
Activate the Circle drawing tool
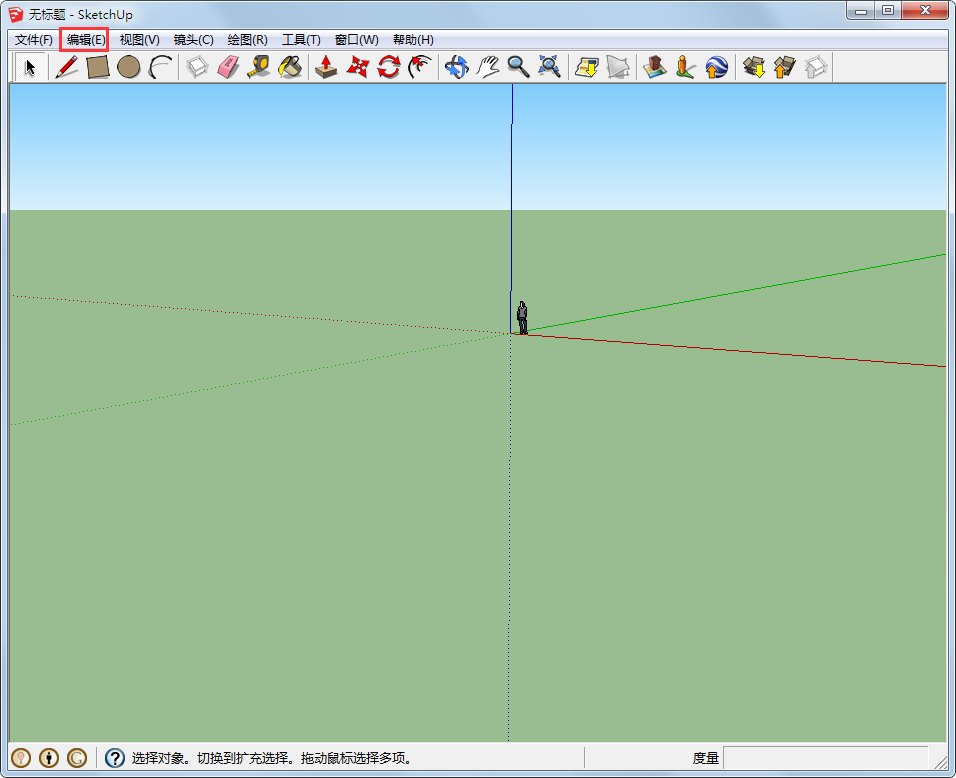(128, 67)
